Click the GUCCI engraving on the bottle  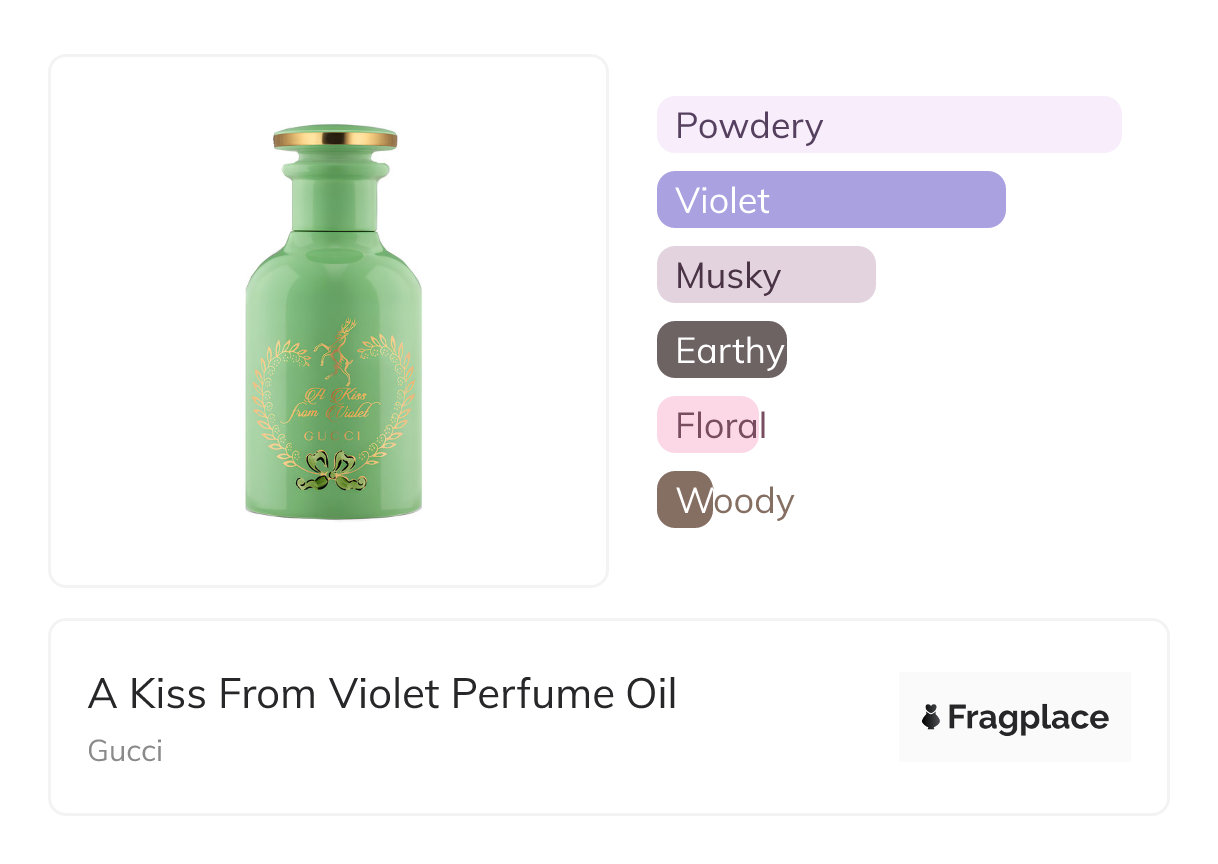334,436
